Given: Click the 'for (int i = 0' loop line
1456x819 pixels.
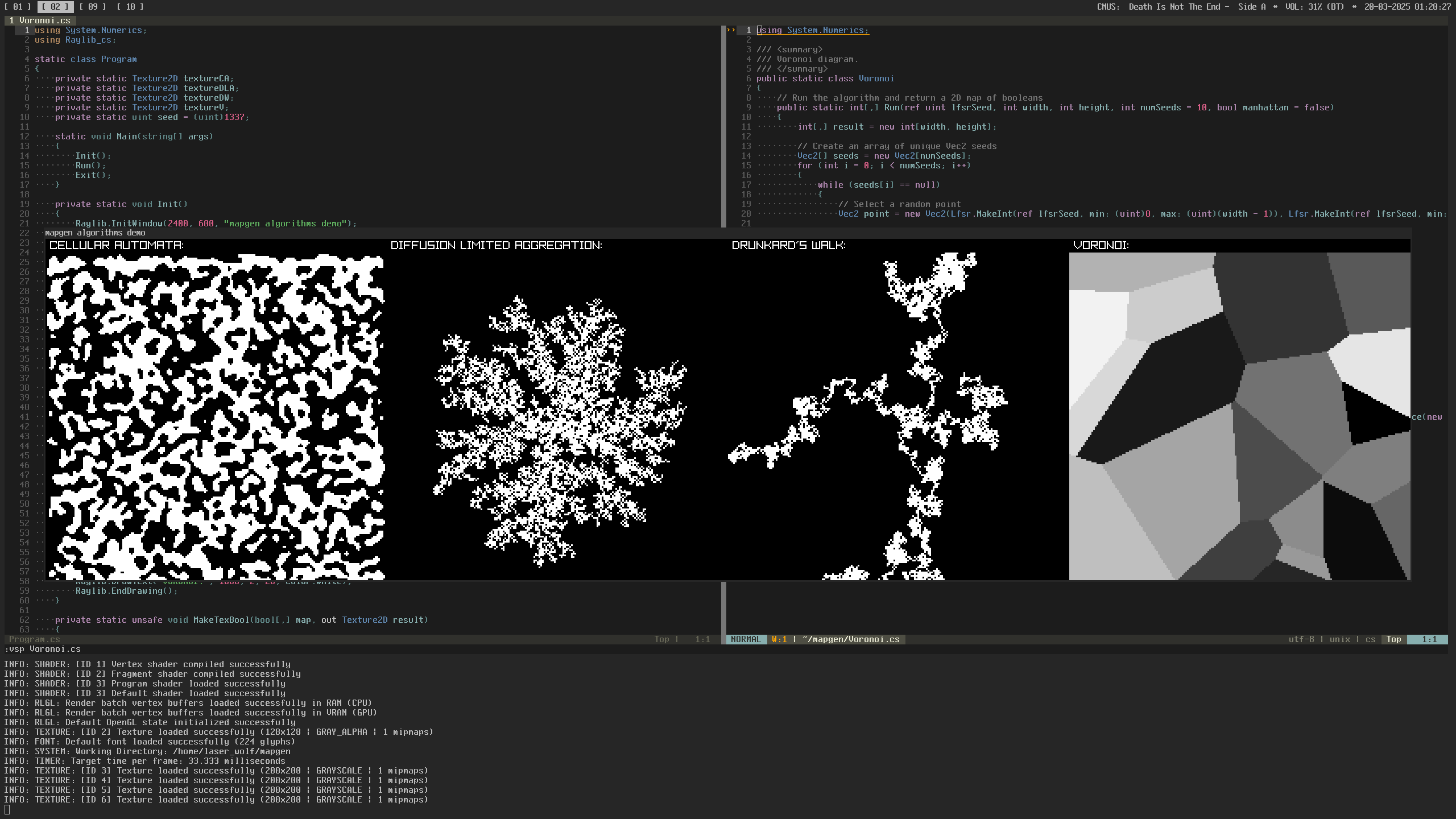Looking at the screenshot, I should (884, 166).
